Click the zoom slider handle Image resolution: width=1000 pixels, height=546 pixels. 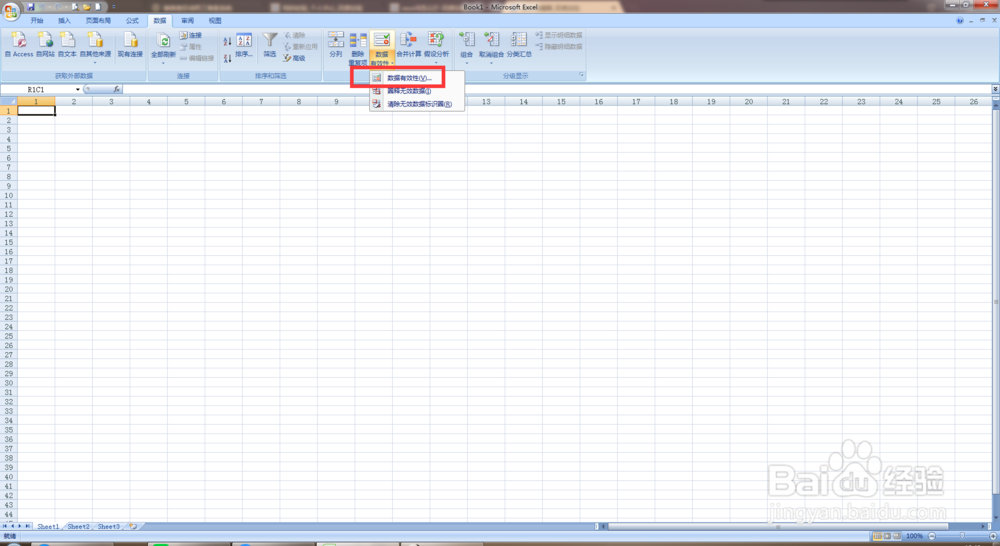pyautogui.click(x=962, y=536)
